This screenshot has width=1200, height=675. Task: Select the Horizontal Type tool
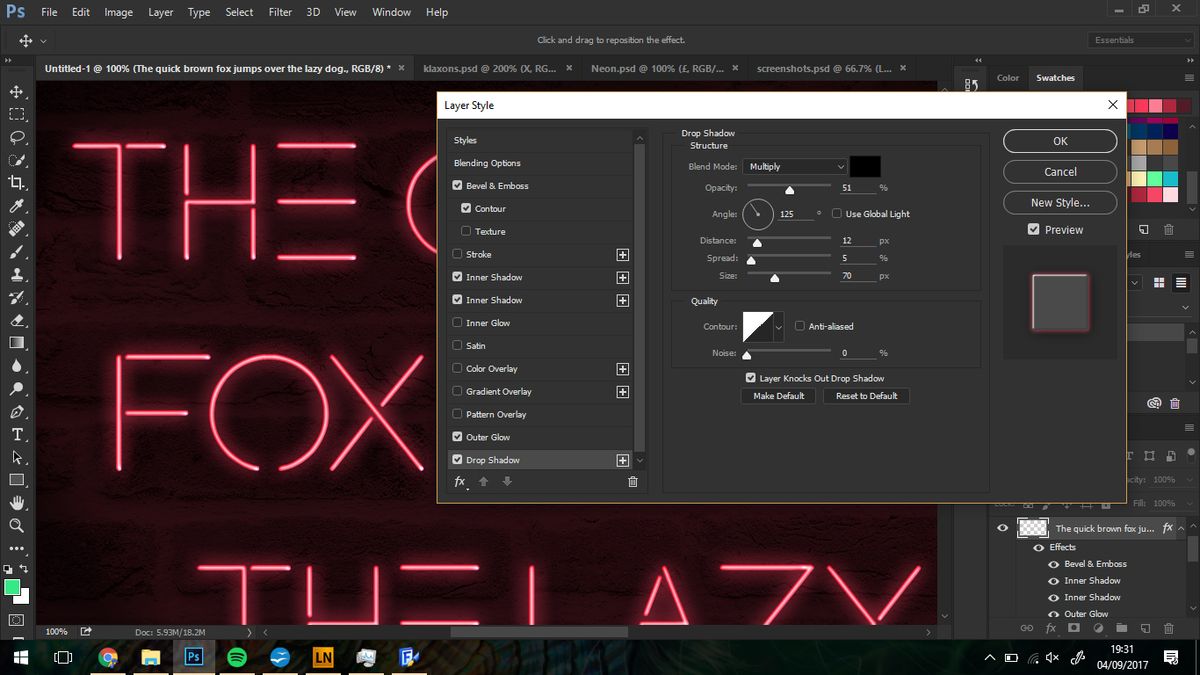click(x=15, y=434)
